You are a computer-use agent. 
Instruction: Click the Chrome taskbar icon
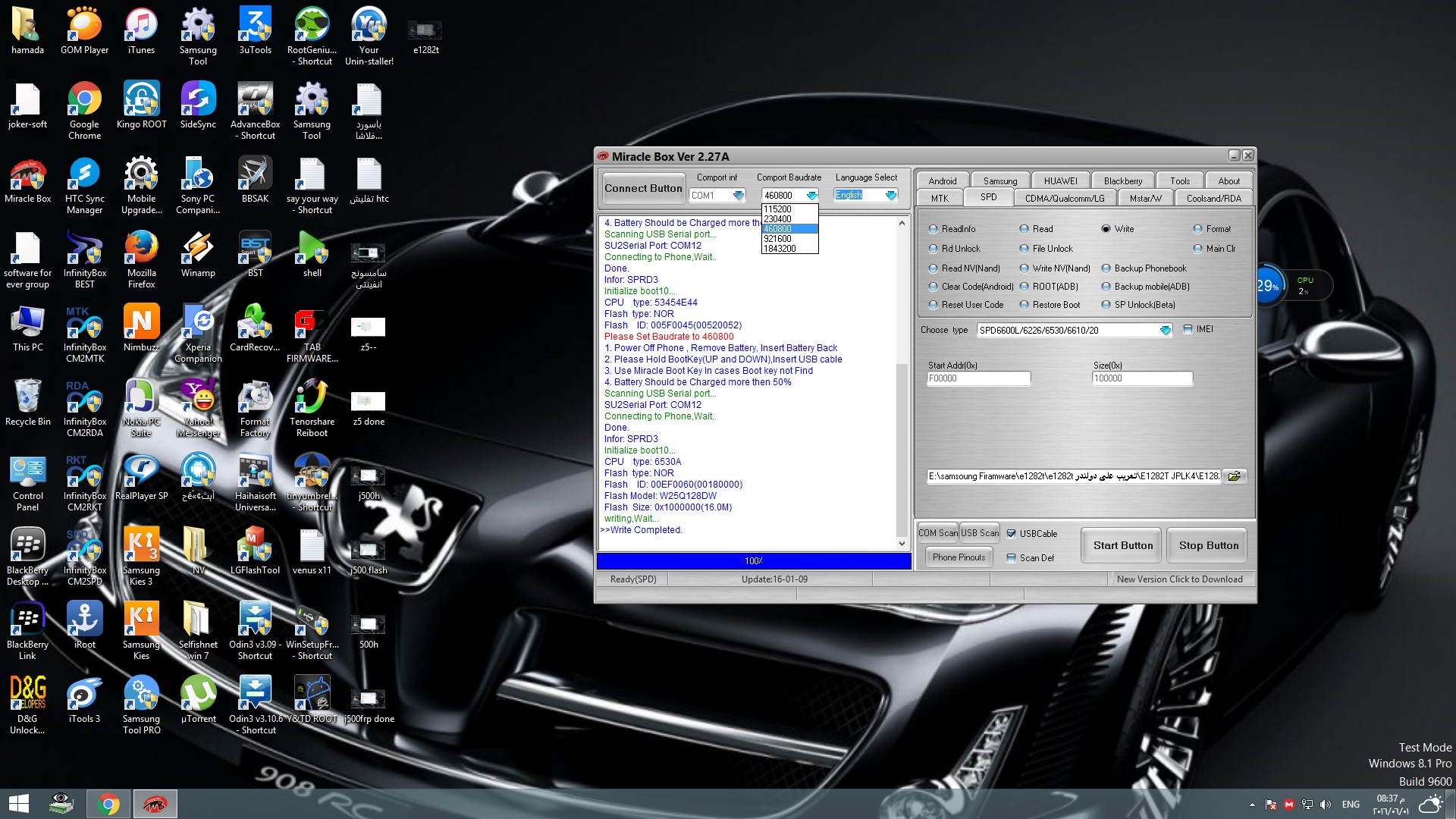(108, 804)
